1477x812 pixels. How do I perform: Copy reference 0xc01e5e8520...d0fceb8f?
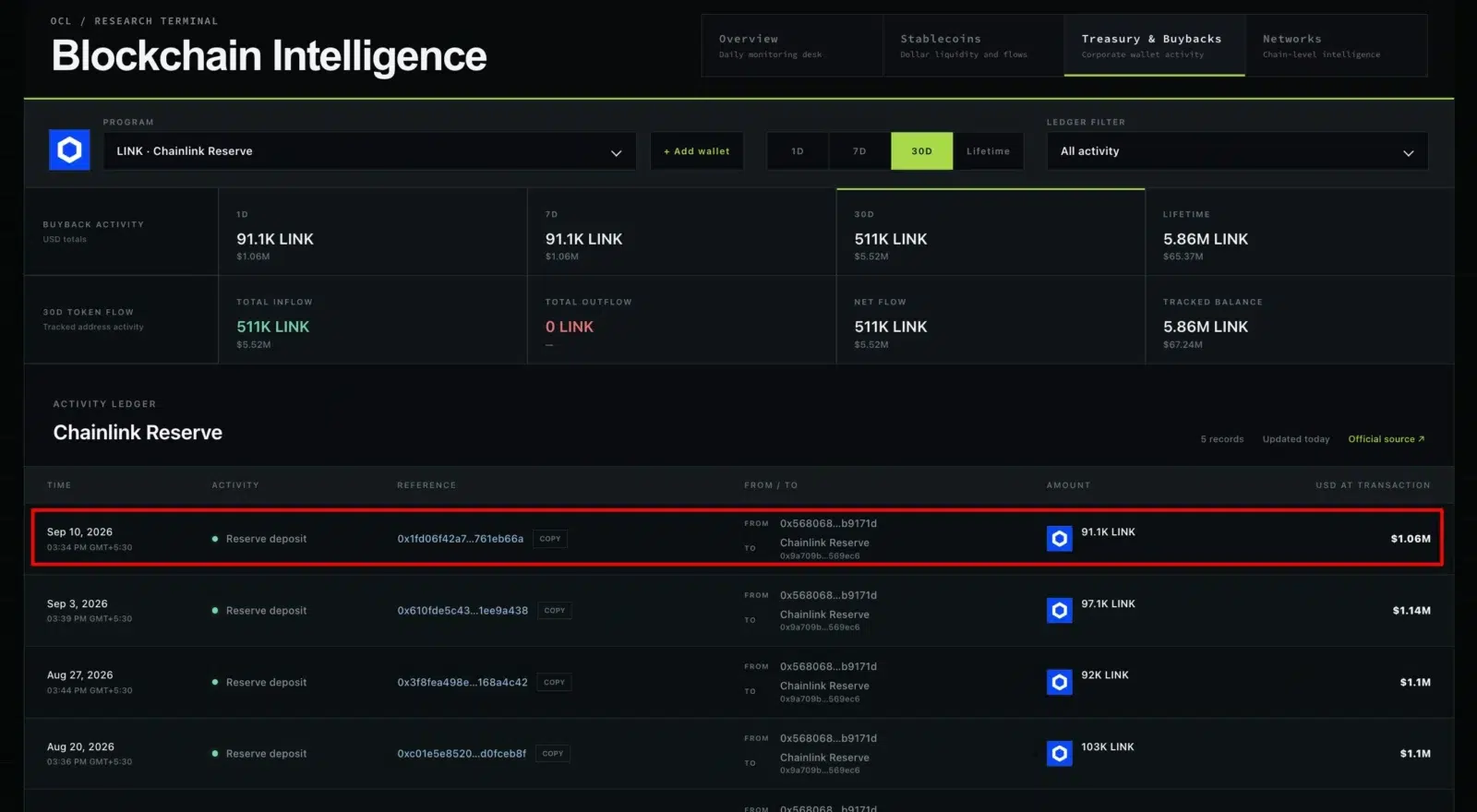coord(553,753)
